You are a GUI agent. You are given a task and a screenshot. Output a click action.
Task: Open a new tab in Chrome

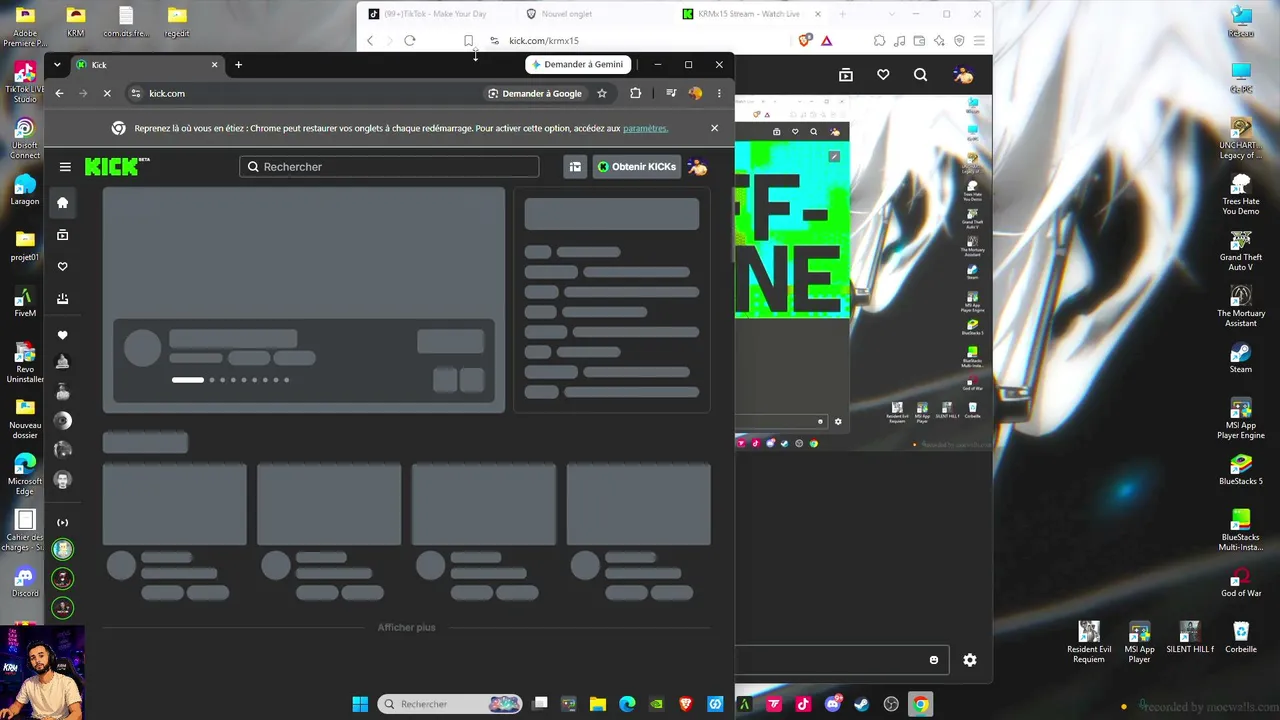(x=238, y=65)
